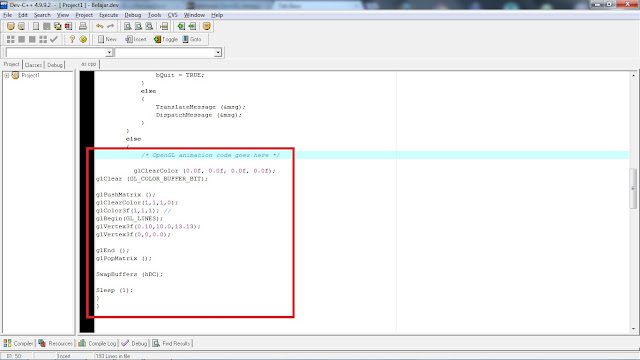Switch to the Classes sidebar tab
Screen dimensions: 640x360
pyautogui.click(x=33, y=65)
